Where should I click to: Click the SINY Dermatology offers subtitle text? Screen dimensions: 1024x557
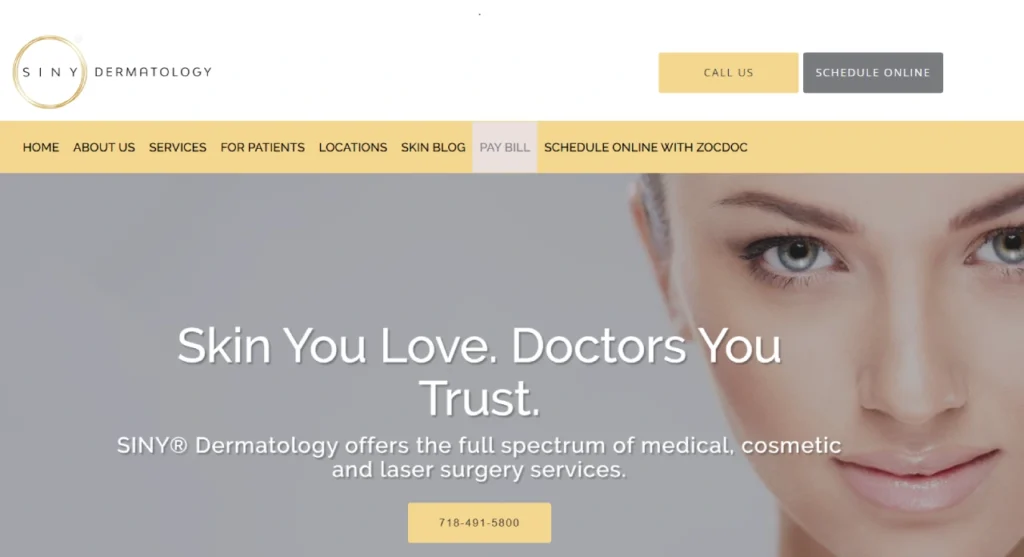coord(479,457)
